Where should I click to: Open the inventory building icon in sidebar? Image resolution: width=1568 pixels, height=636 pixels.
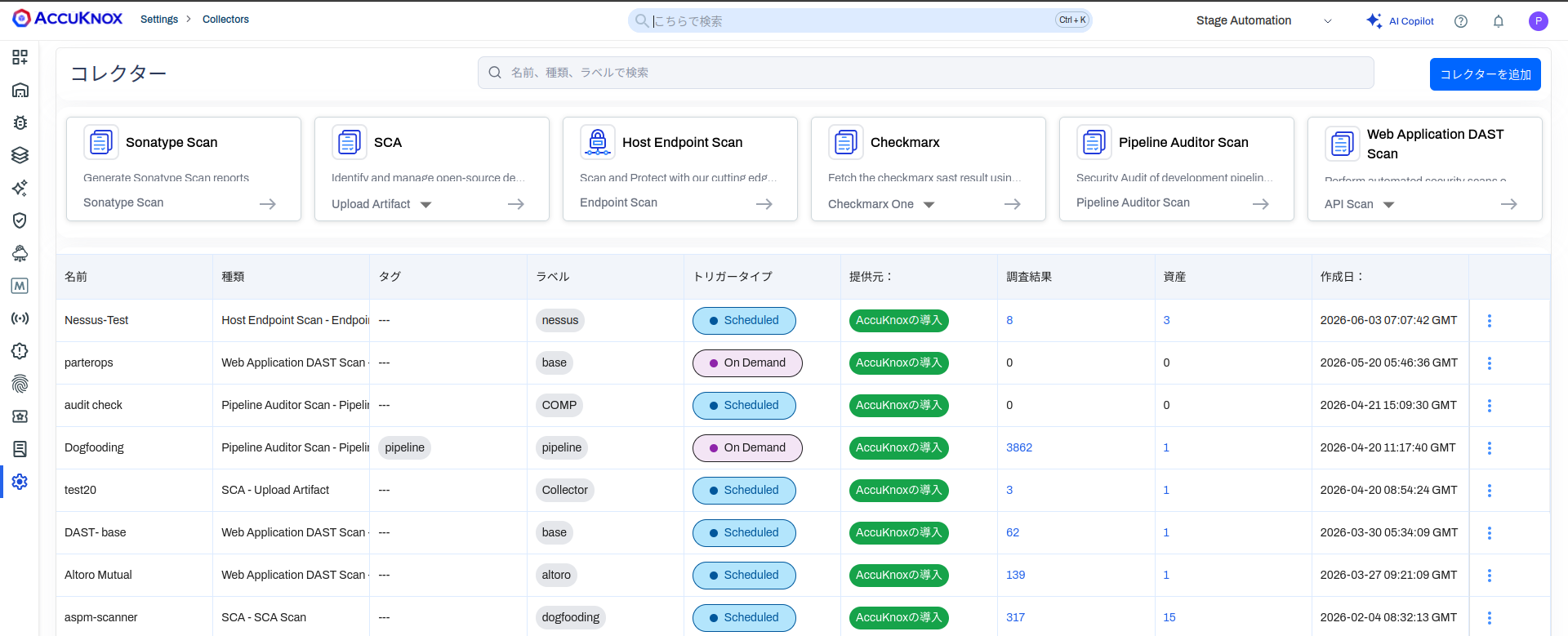20,90
